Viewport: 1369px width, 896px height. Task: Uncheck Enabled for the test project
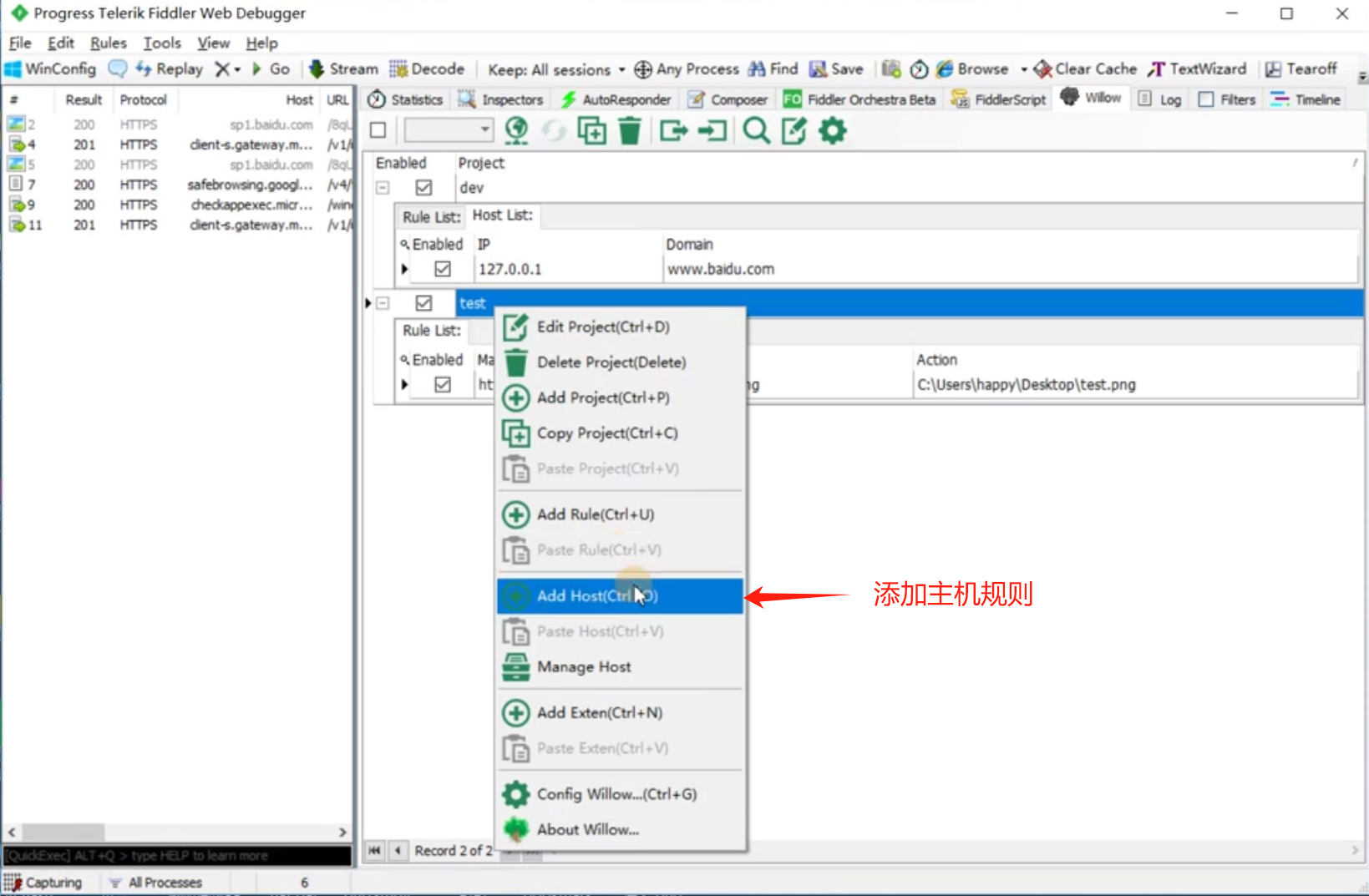click(424, 303)
